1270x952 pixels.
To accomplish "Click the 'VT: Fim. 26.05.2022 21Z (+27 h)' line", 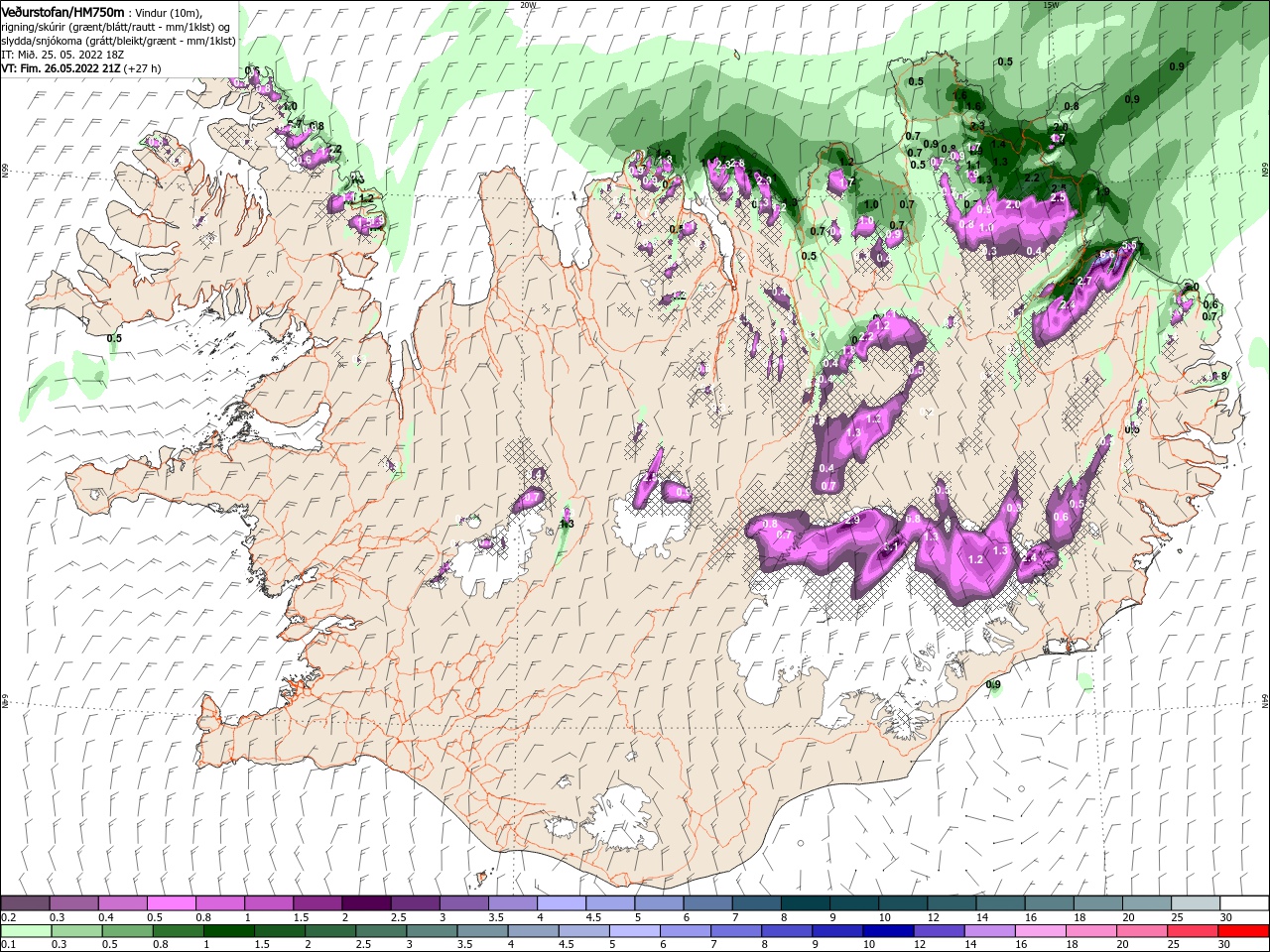I will pyautogui.click(x=81, y=68).
